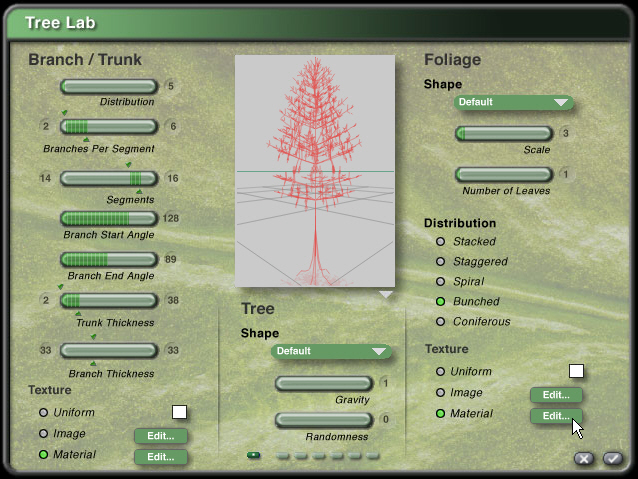This screenshot has height=479, width=638.
Task: Adjust the Branch End Angle slider
Action: [x=109, y=260]
